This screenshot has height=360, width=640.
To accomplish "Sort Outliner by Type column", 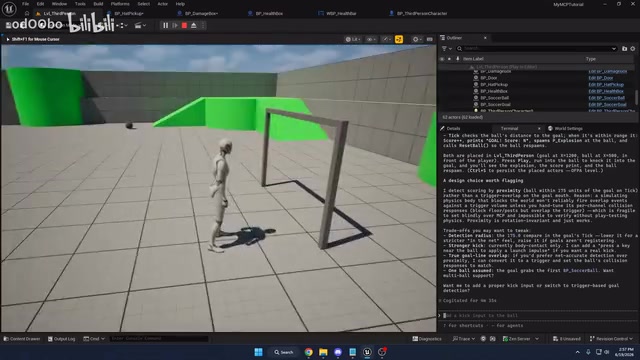I will [591, 59].
